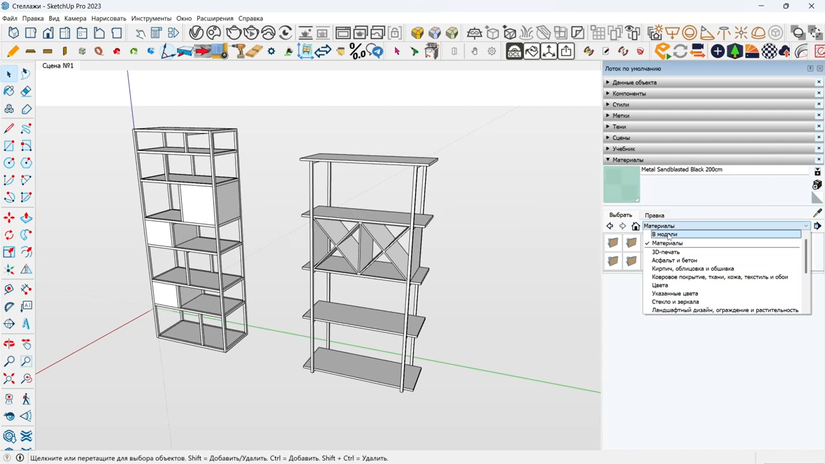
Task: Click the info circle icon in status bar
Action: click(x=20, y=458)
